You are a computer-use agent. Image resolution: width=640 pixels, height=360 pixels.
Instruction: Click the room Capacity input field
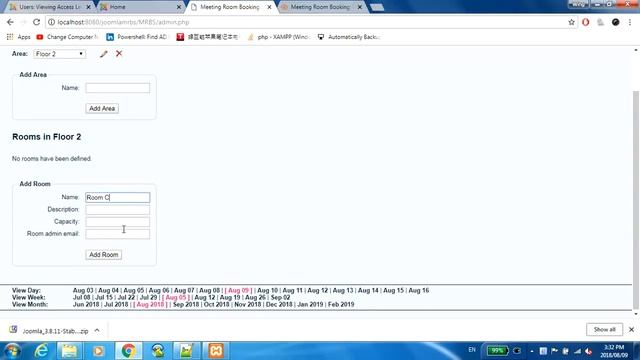pos(118,222)
